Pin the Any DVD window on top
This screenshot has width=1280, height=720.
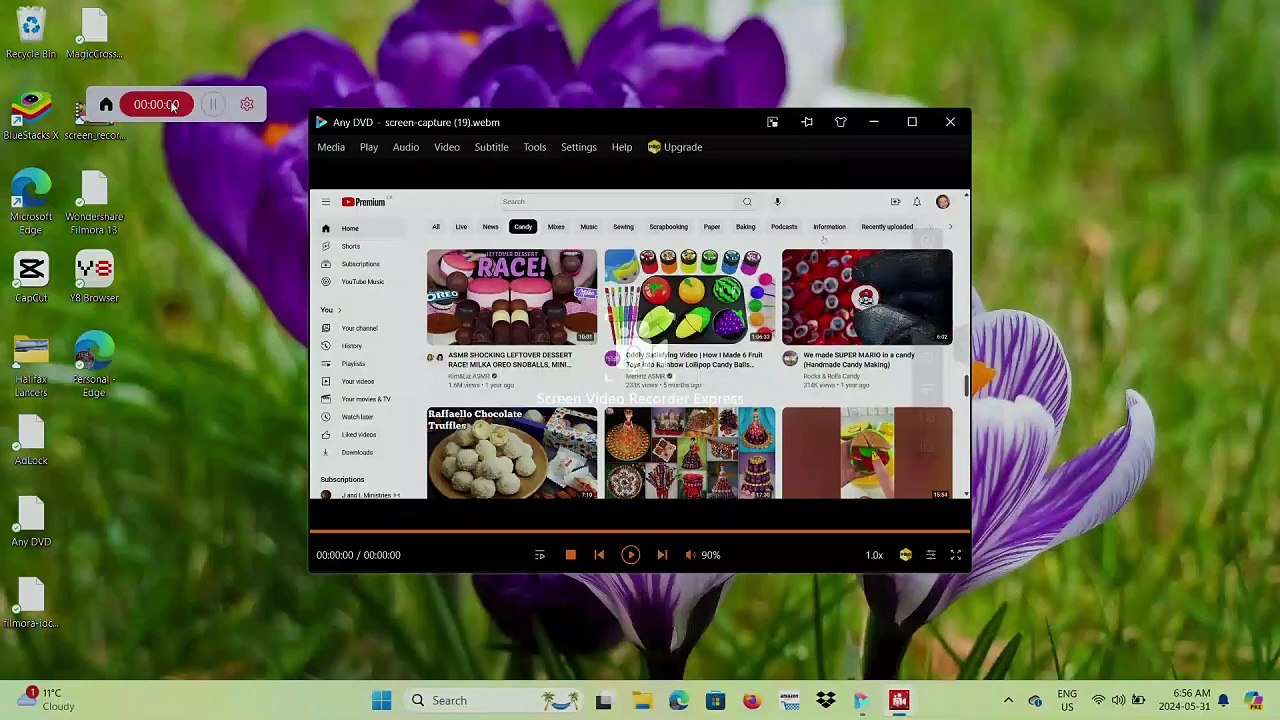(x=807, y=122)
